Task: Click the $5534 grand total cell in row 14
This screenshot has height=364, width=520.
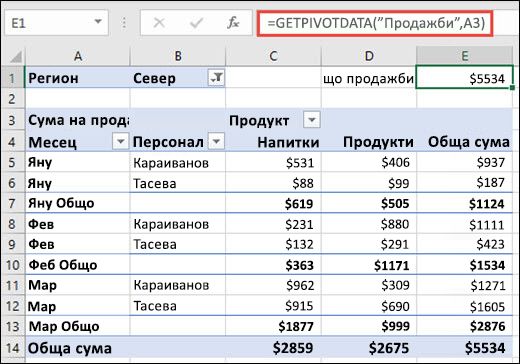Action: (464, 348)
